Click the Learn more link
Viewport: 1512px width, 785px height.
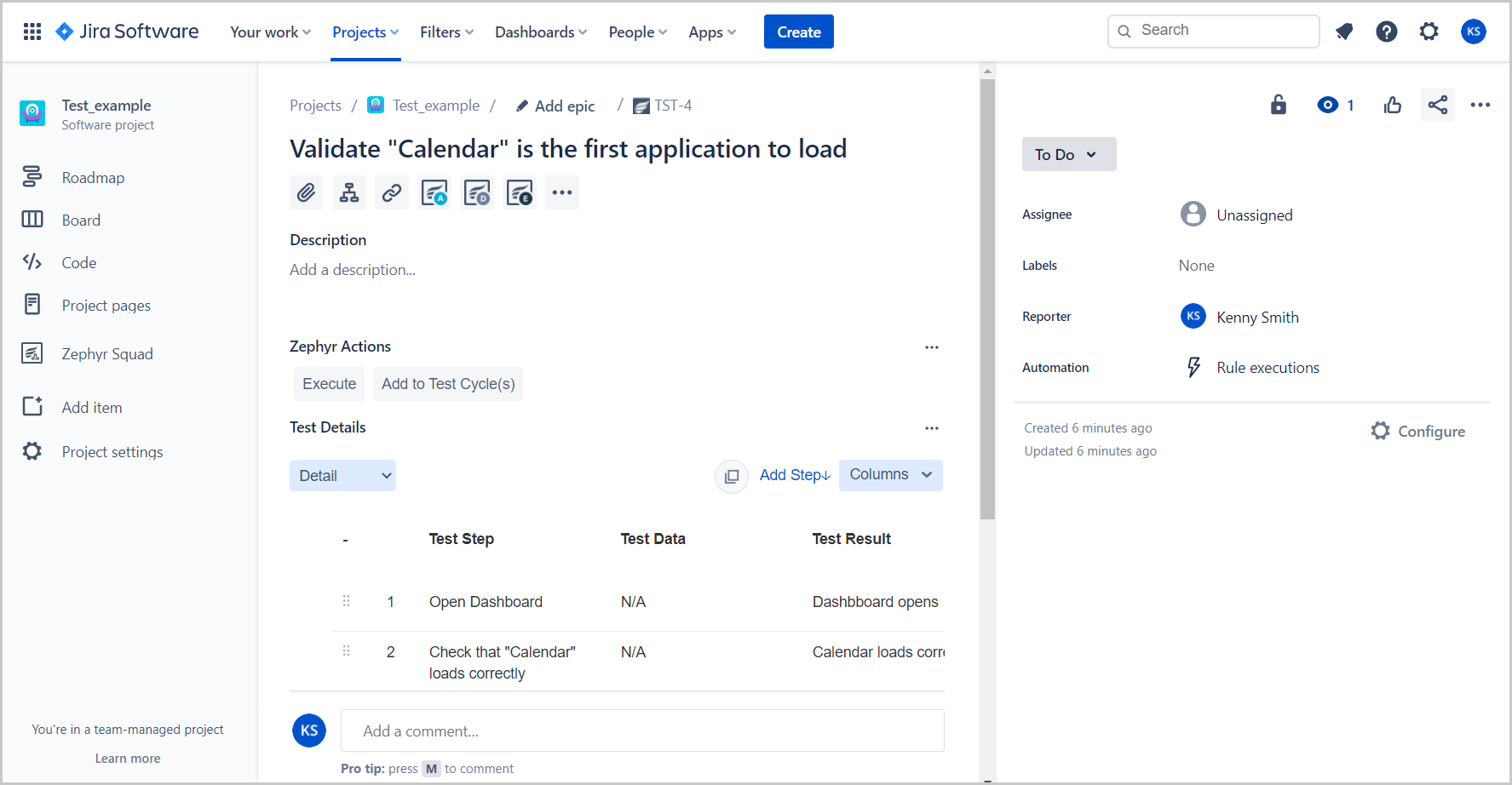(128, 759)
